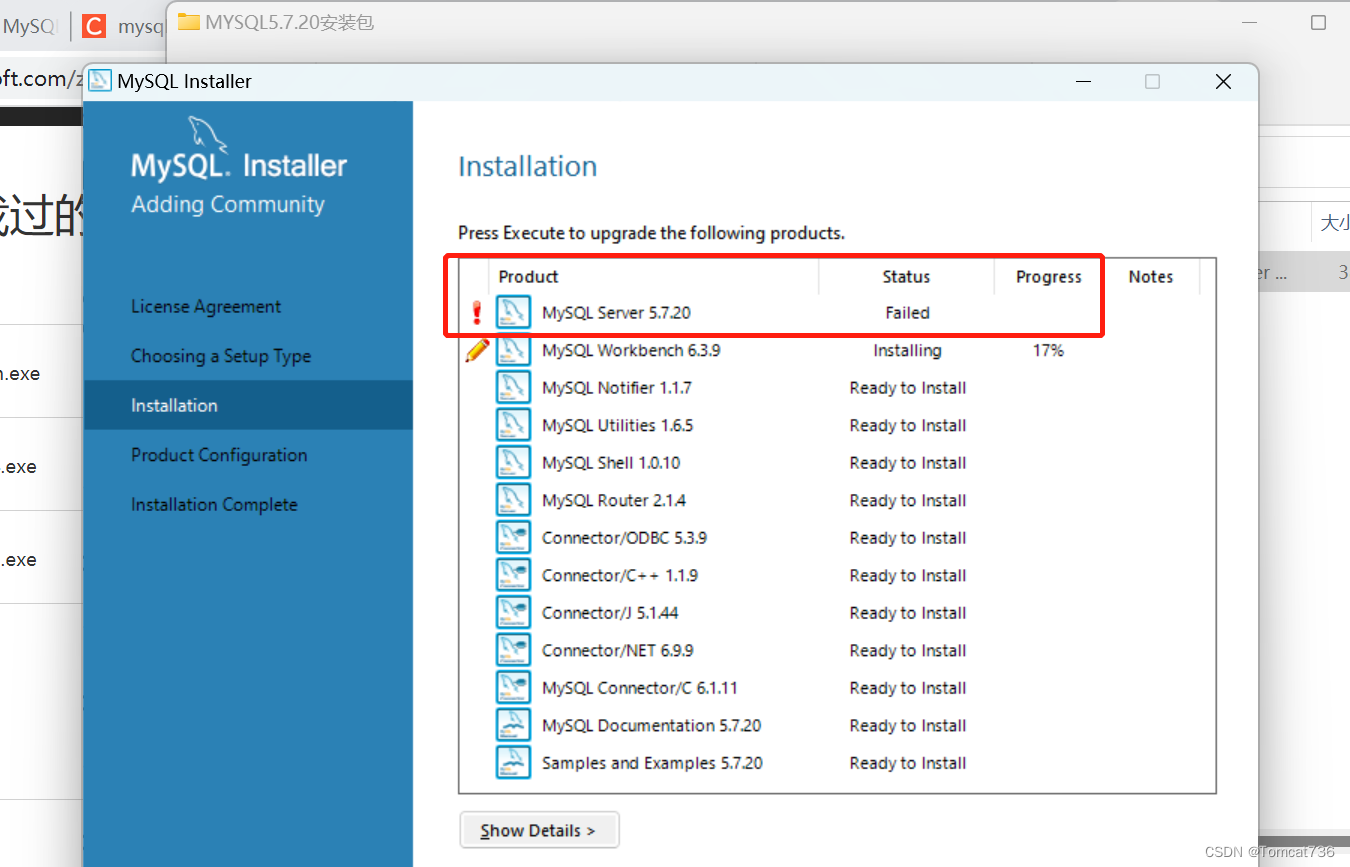
Task: Click the MySQL Shell 1.0.10 product icon
Action: 513,462
